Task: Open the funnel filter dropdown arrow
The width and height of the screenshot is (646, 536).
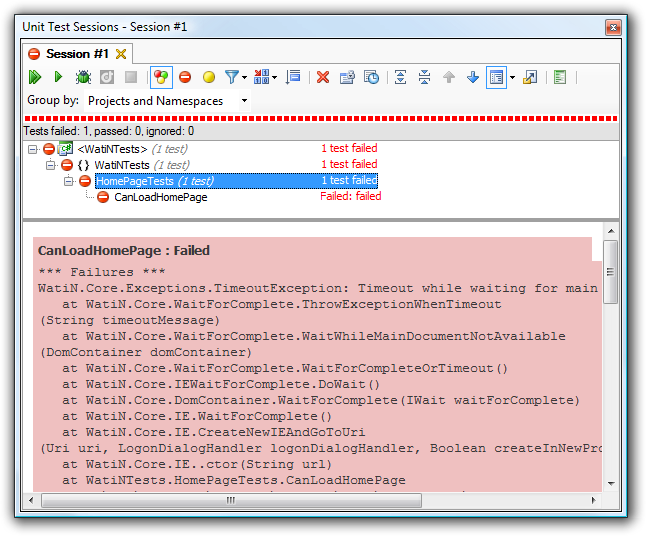Action: pos(244,77)
